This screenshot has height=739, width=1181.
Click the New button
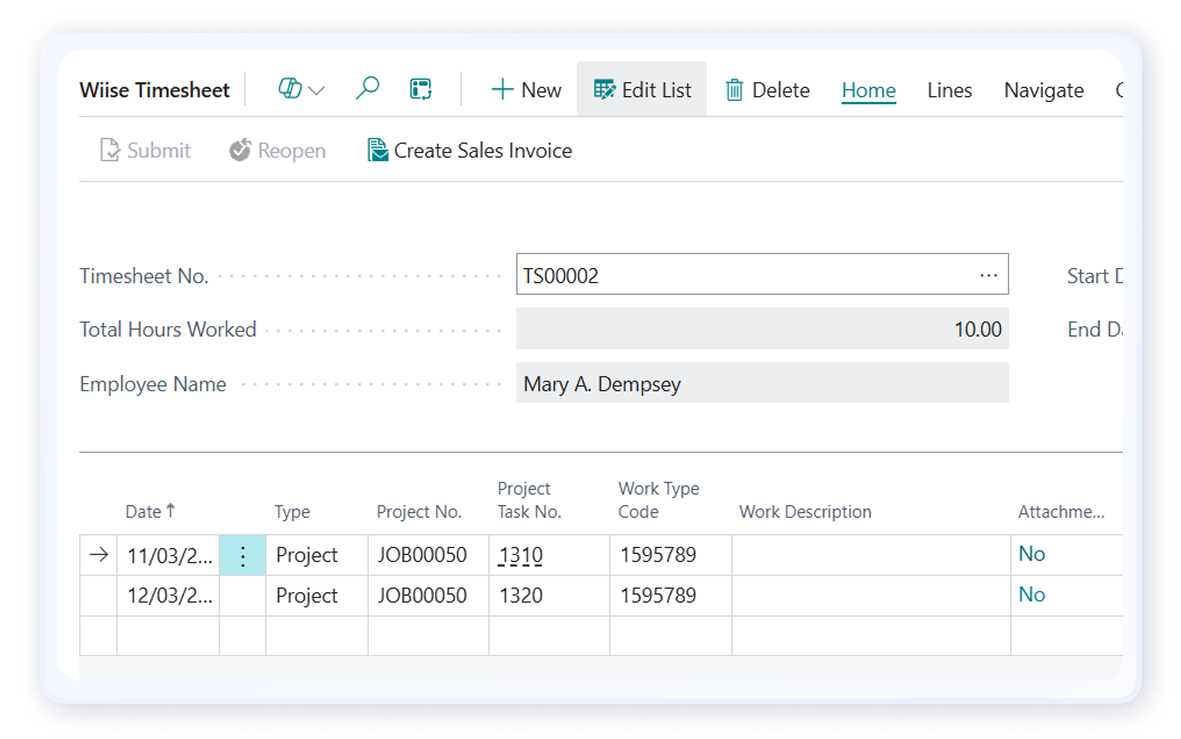(525, 89)
